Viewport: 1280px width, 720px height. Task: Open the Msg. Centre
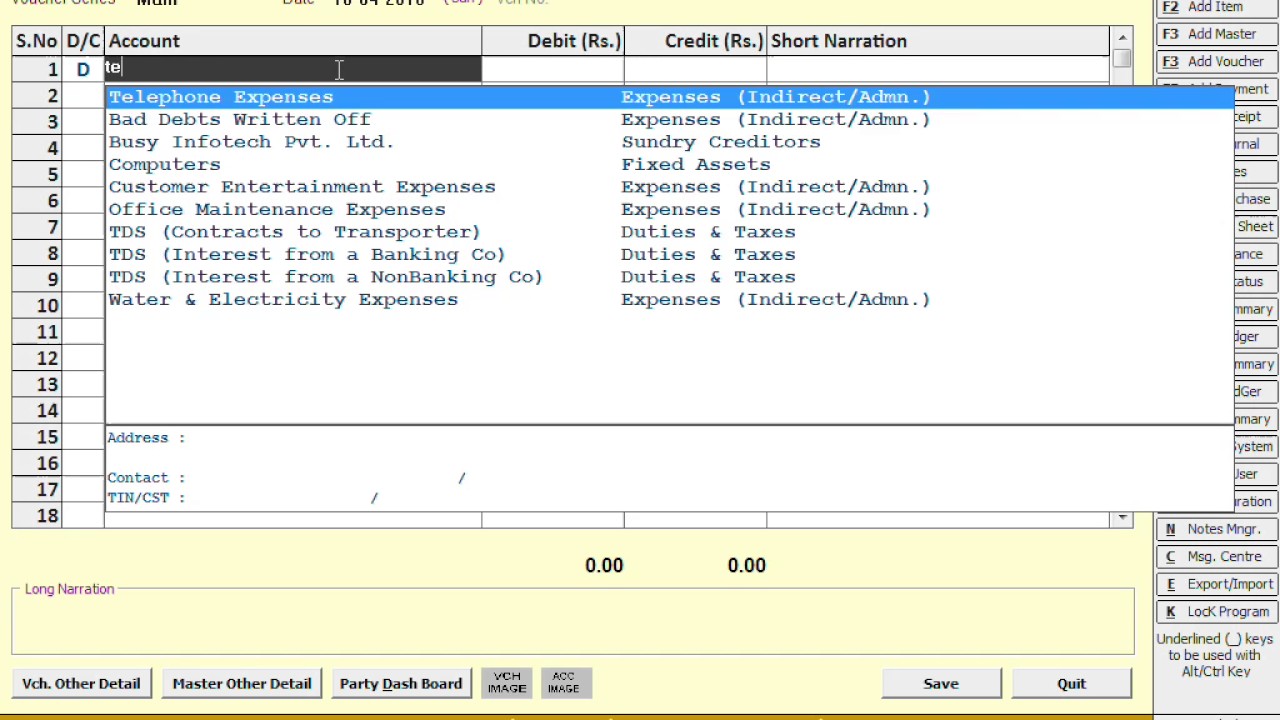tap(1216, 557)
